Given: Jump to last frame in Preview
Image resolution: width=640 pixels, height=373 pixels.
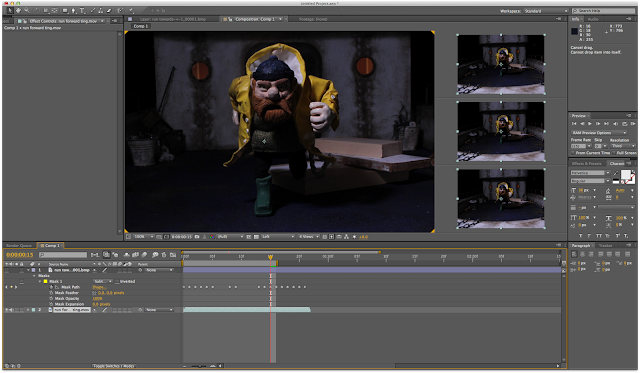Looking at the screenshot, I should 606,124.
